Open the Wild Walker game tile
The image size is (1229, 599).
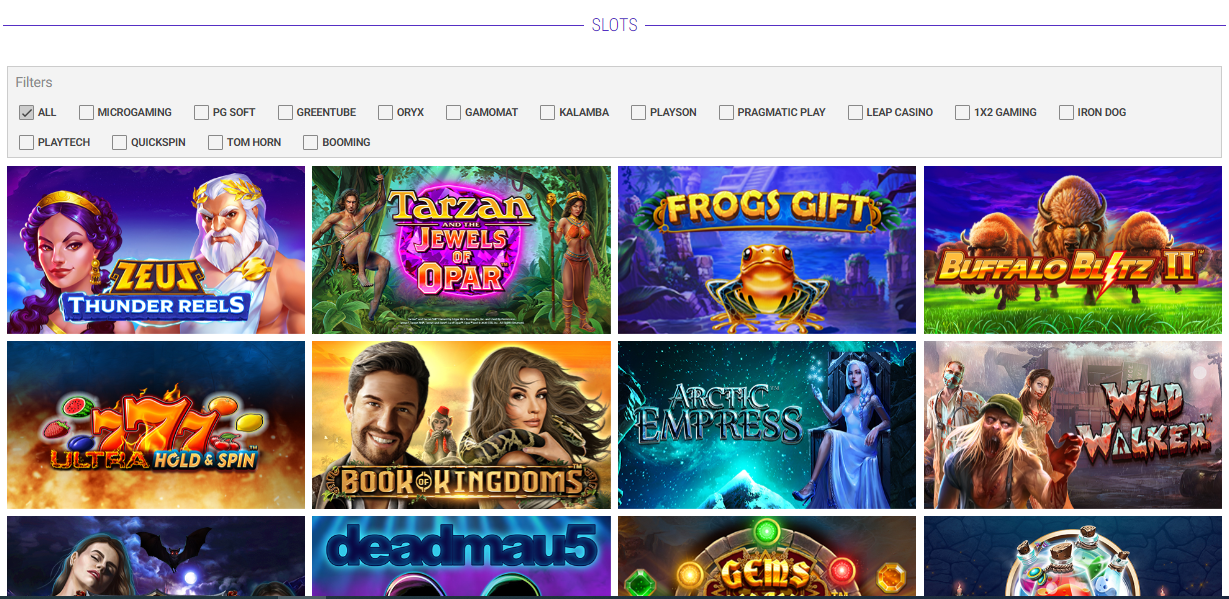tap(1073, 425)
